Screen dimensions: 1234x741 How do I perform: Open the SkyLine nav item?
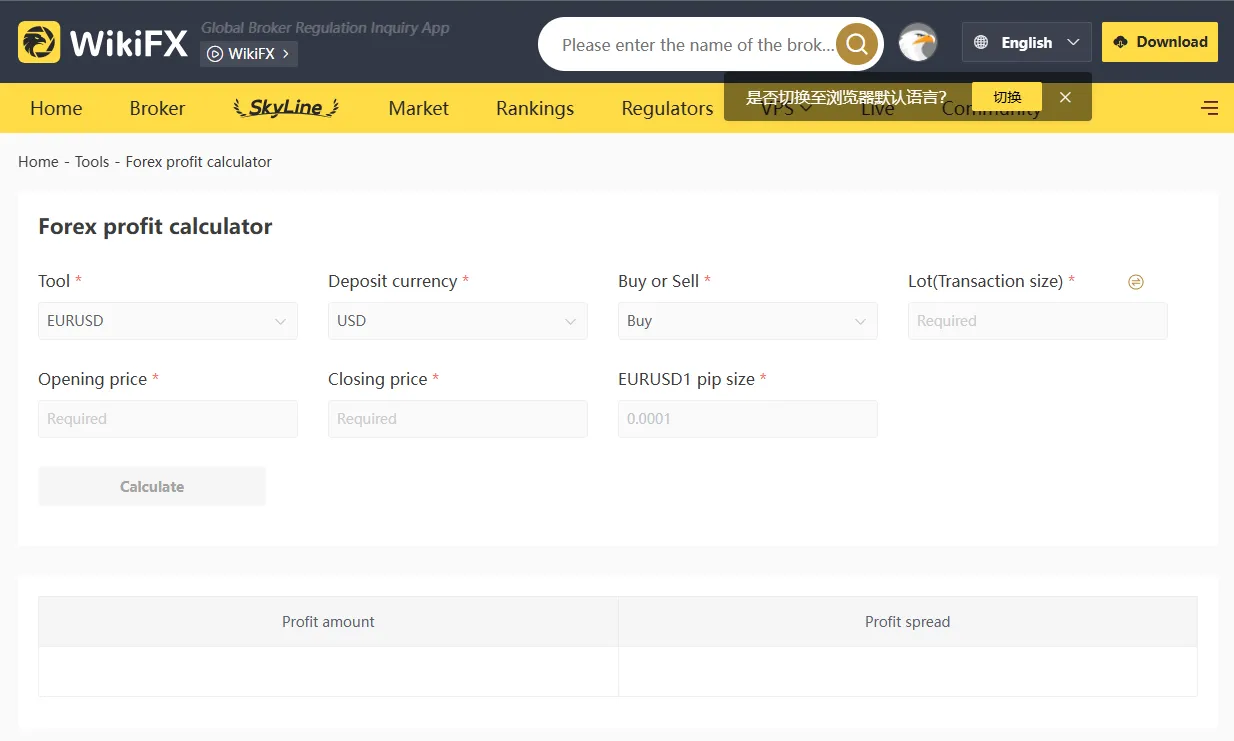(286, 108)
